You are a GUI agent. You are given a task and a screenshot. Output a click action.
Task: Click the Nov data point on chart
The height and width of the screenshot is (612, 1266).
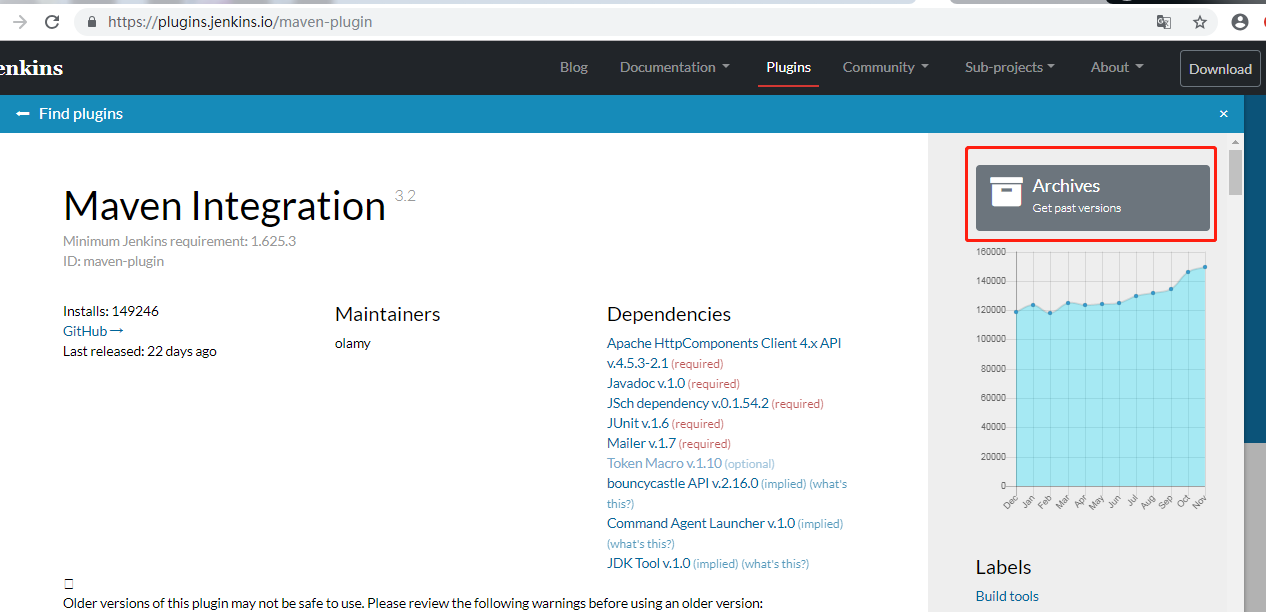pyautogui.click(x=1205, y=267)
